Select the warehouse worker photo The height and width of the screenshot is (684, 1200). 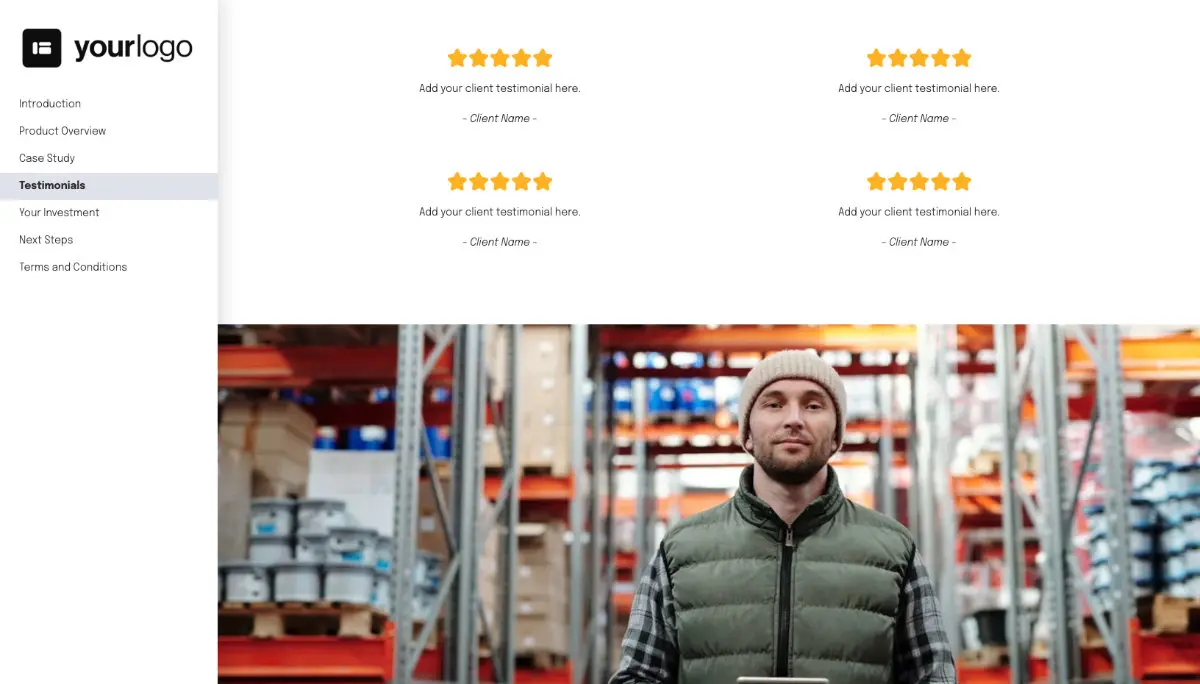click(x=709, y=504)
